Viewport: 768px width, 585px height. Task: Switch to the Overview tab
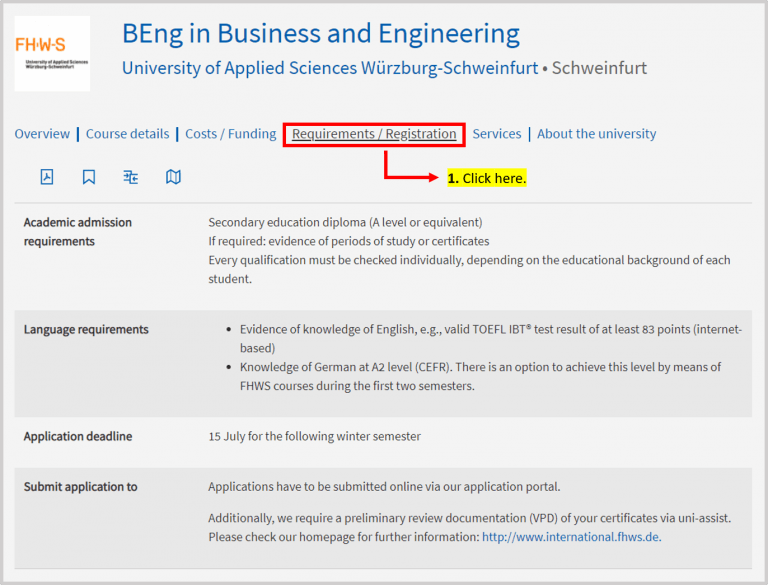(x=42, y=134)
